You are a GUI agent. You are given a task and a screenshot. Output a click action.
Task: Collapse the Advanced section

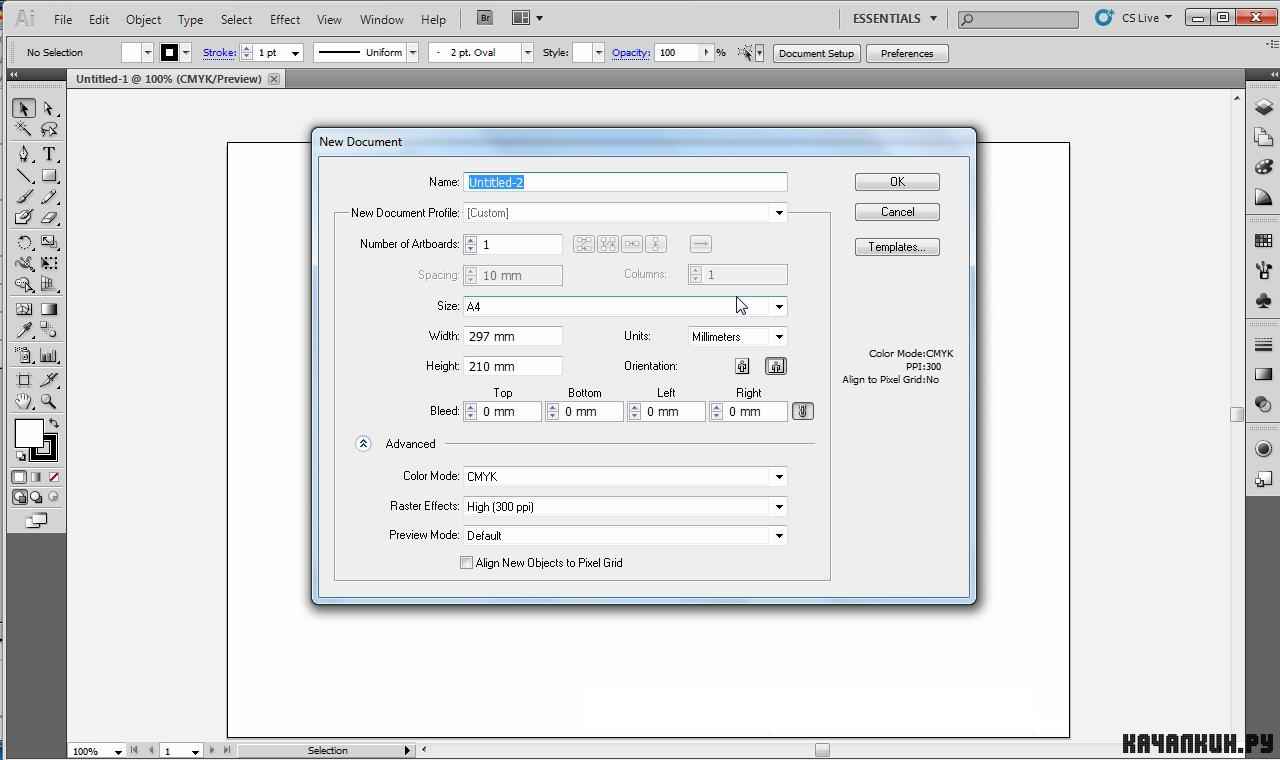point(363,444)
